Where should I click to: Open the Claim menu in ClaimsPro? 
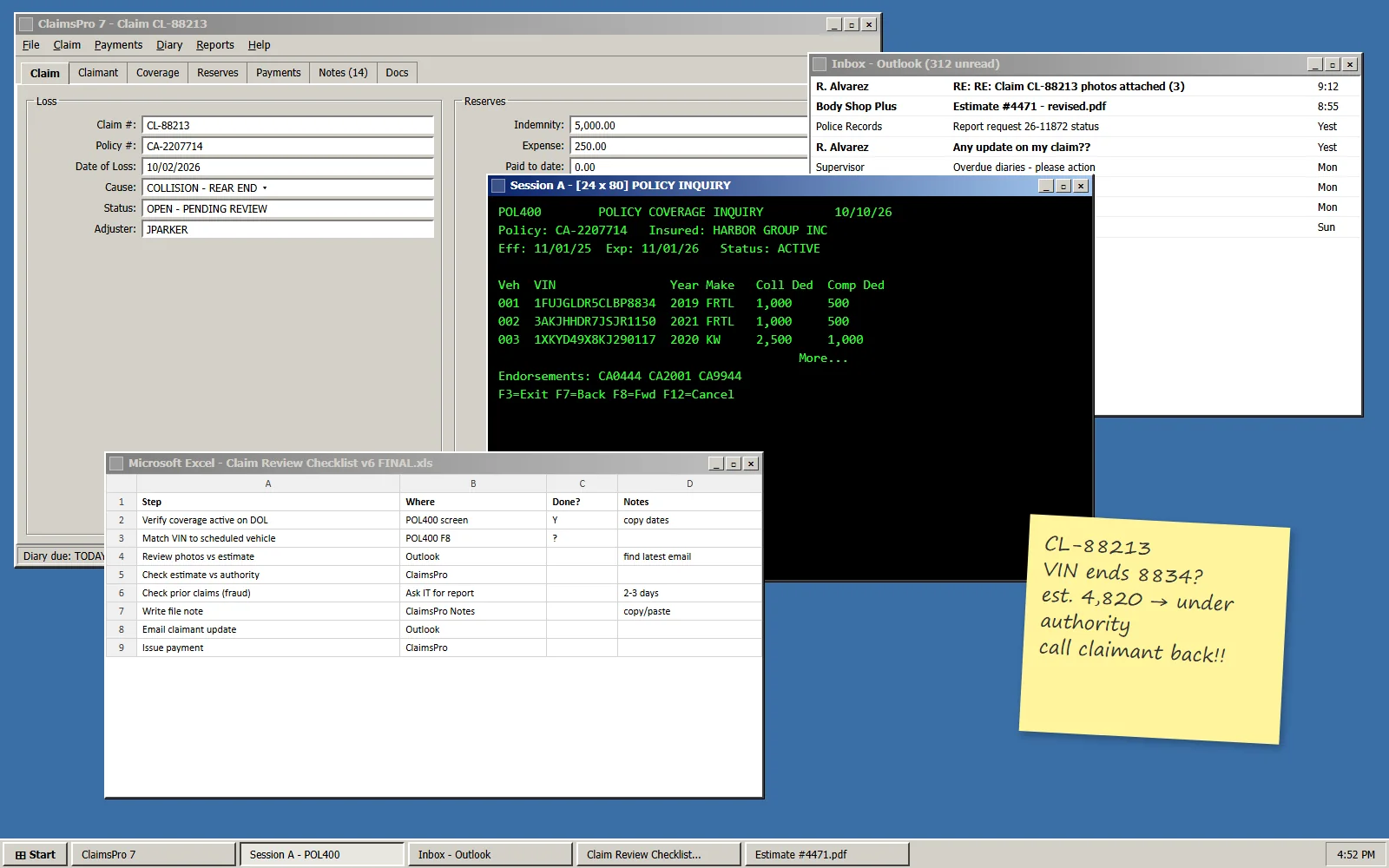click(x=67, y=45)
